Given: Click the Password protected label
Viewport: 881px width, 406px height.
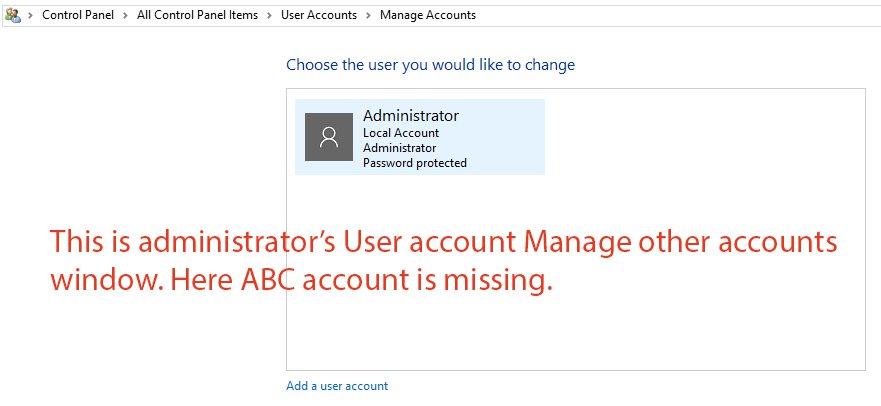Looking at the screenshot, I should coord(415,163).
